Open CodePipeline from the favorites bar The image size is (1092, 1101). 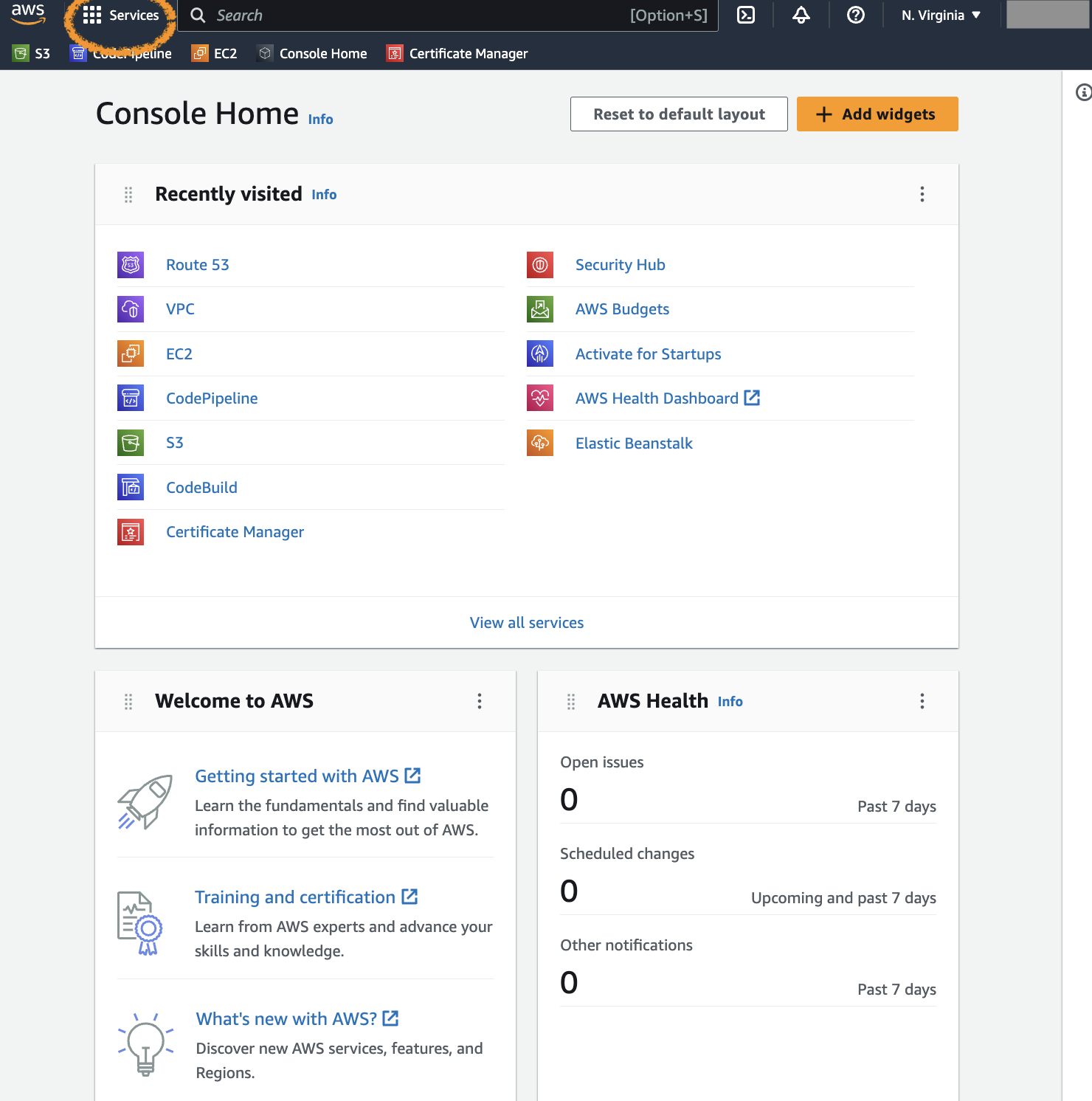point(121,53)
